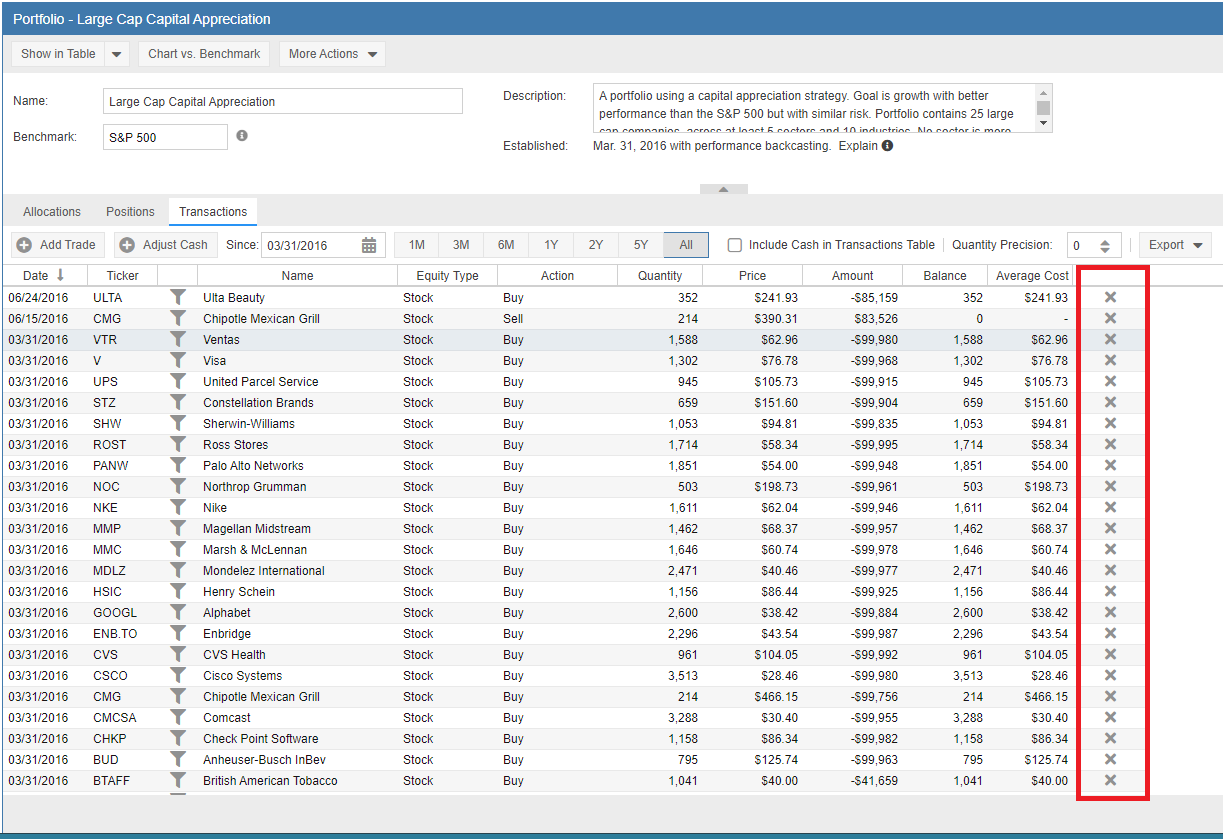Click the Explain info icon

[887, 146]
